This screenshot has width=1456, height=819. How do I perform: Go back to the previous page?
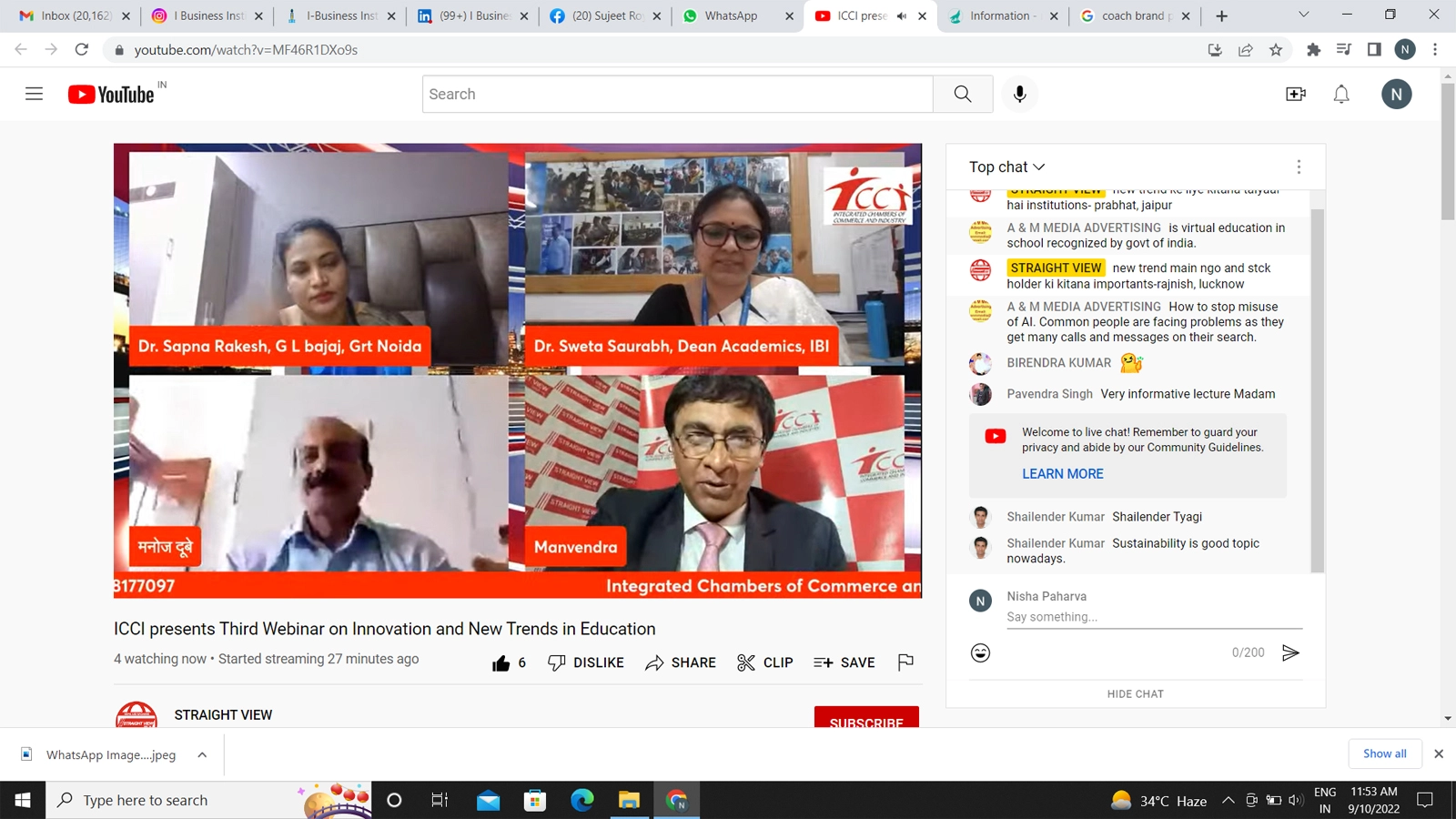coord(21,49)
